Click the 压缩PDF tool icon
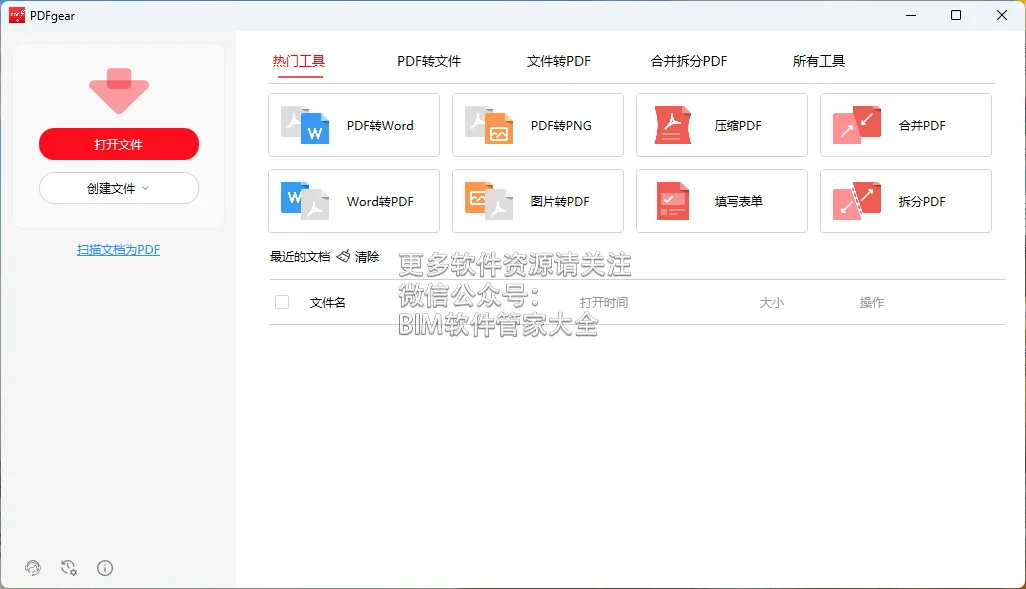Image resolution: width=1026 pixels, height=589 pixels. 673,125
